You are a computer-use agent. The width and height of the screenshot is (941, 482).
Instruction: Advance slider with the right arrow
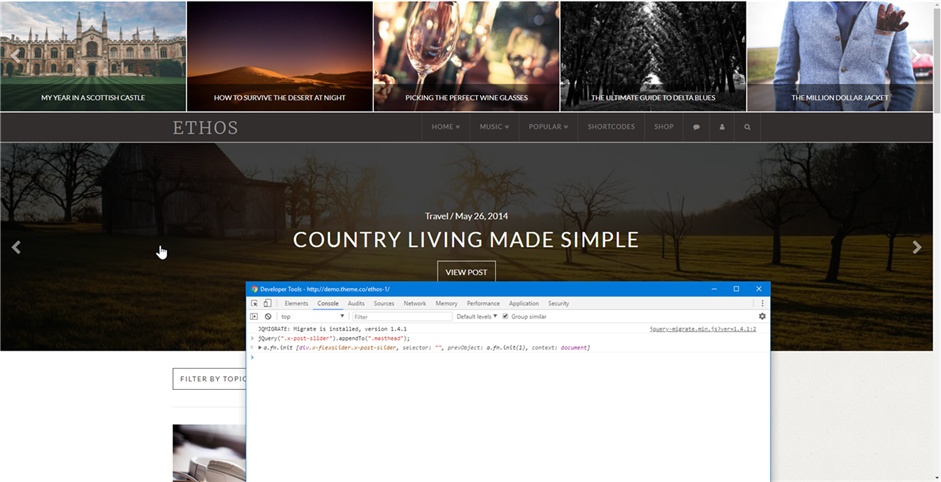(x=916, y=247)
